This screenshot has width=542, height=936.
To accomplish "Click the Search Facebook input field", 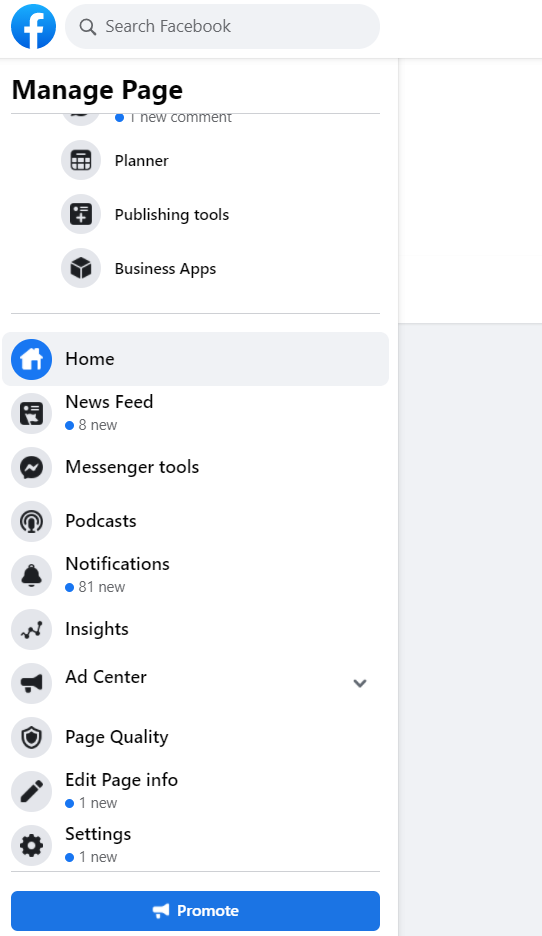I will pos(222,26).
